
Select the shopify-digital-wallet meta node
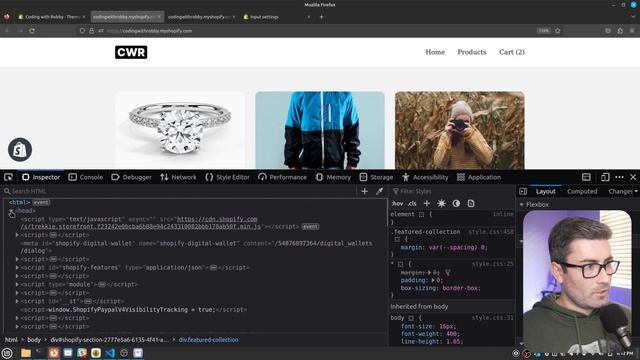(196, 247)
